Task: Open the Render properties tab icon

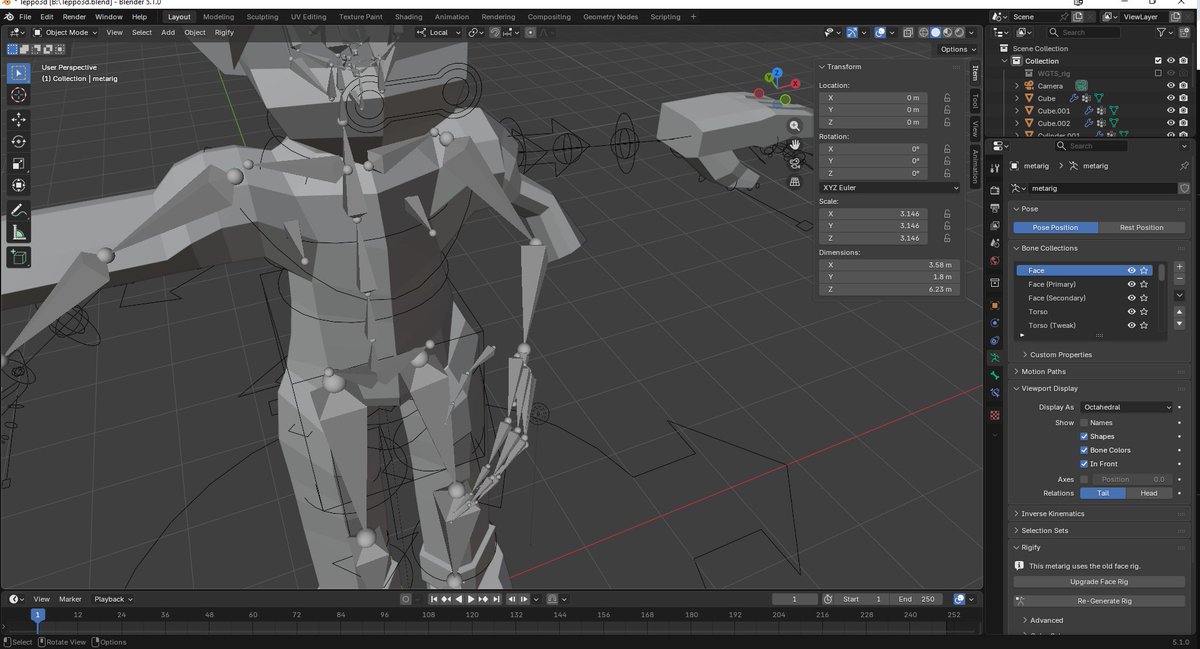Action: tap(995, 190)
